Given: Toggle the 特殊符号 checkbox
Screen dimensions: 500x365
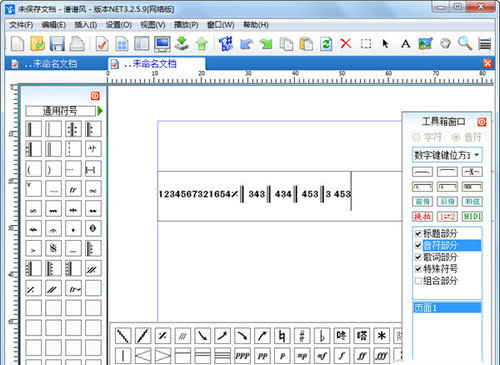Looking at the screenshot, I should 418,269.
